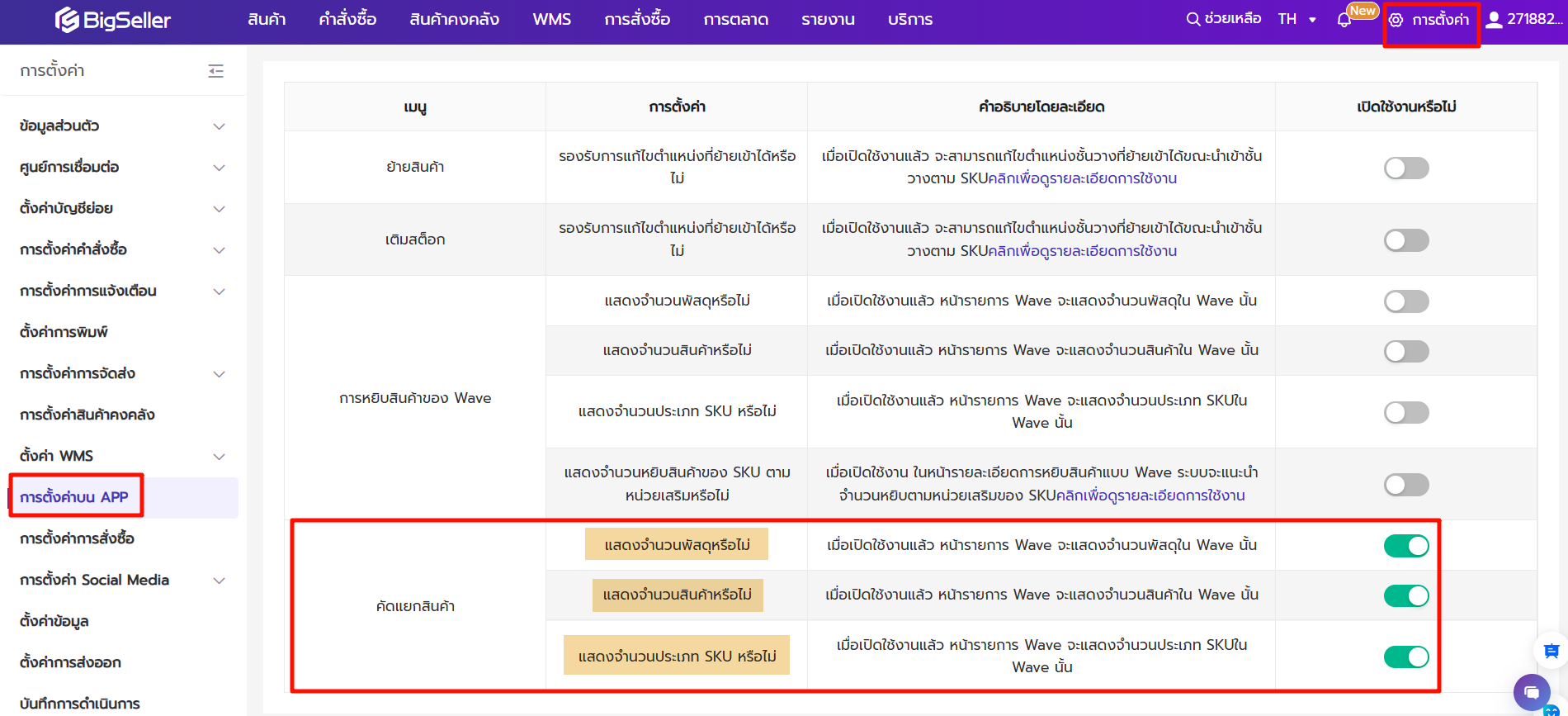This screenshot has width=1568, height=716.
Task: Open the คำสั่งซื้อ top menu
Action: tap(347, 19)
